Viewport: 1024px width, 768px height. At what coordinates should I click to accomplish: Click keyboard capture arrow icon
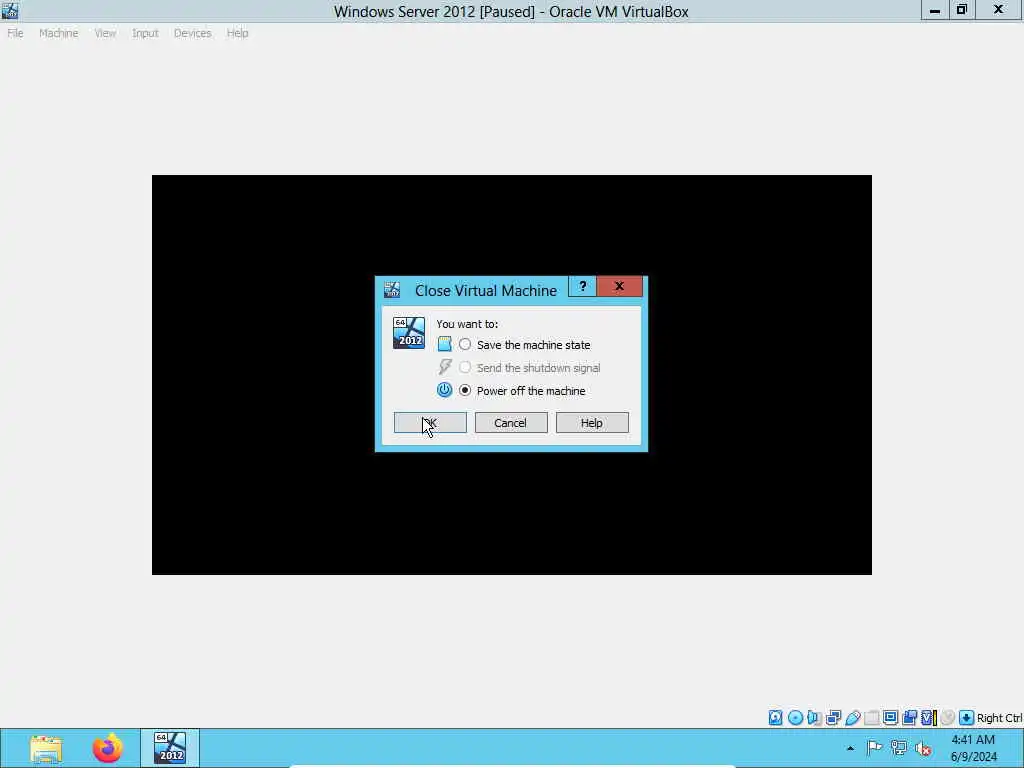tap(967, 718)
